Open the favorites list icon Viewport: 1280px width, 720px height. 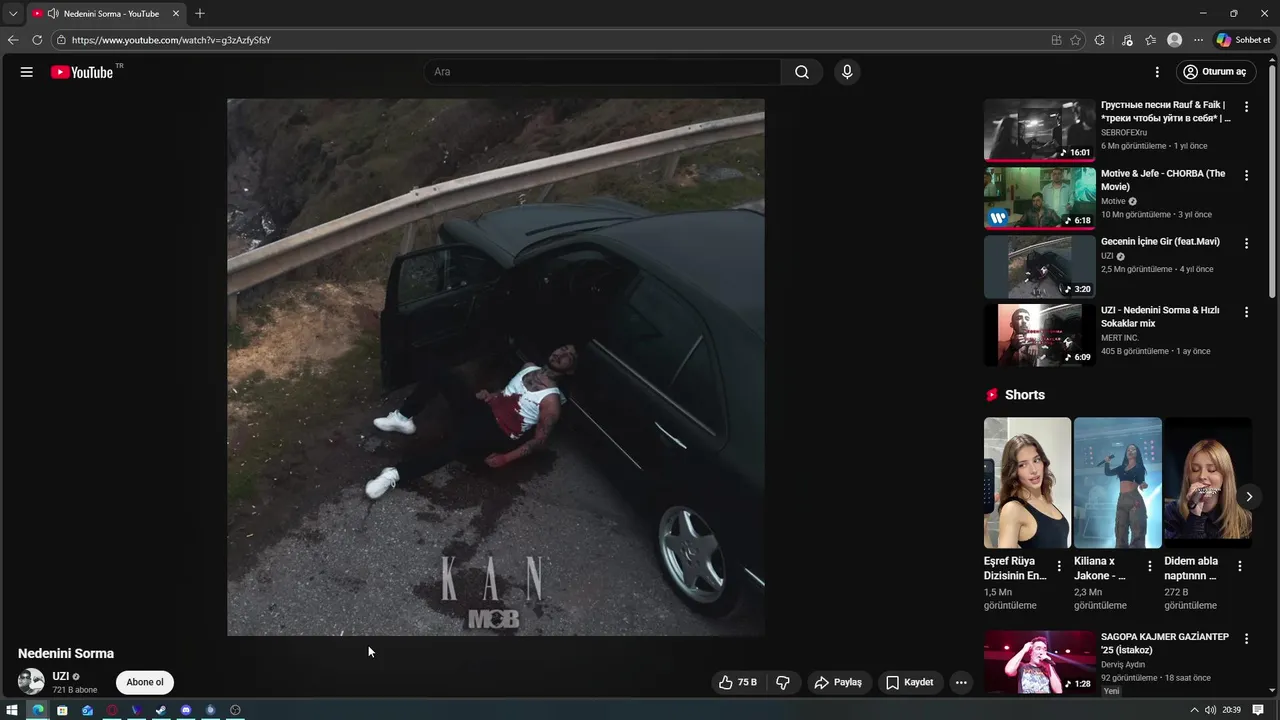tap(1151, 40)
